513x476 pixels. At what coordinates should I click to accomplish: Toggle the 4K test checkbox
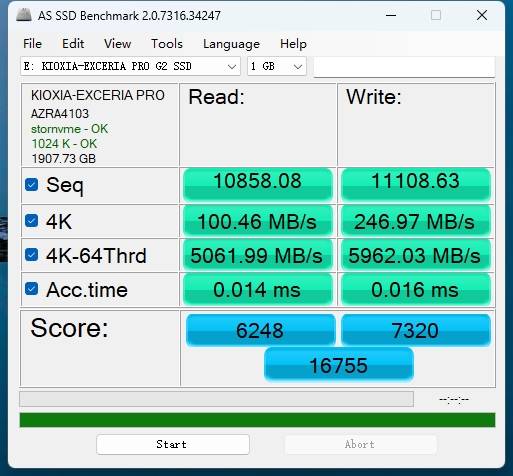[x=32, y=221]
